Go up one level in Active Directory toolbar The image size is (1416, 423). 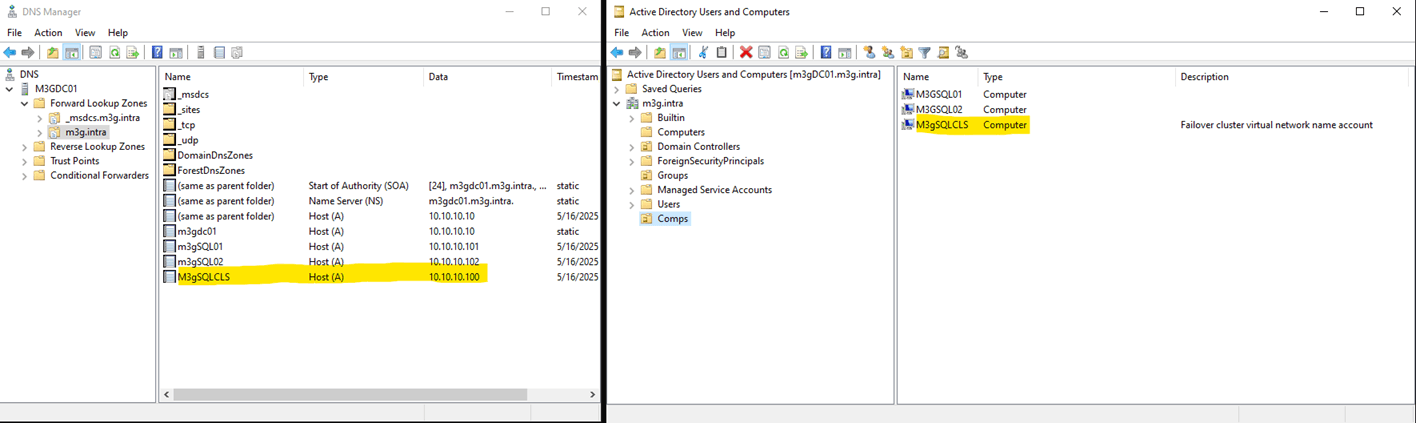660,52
